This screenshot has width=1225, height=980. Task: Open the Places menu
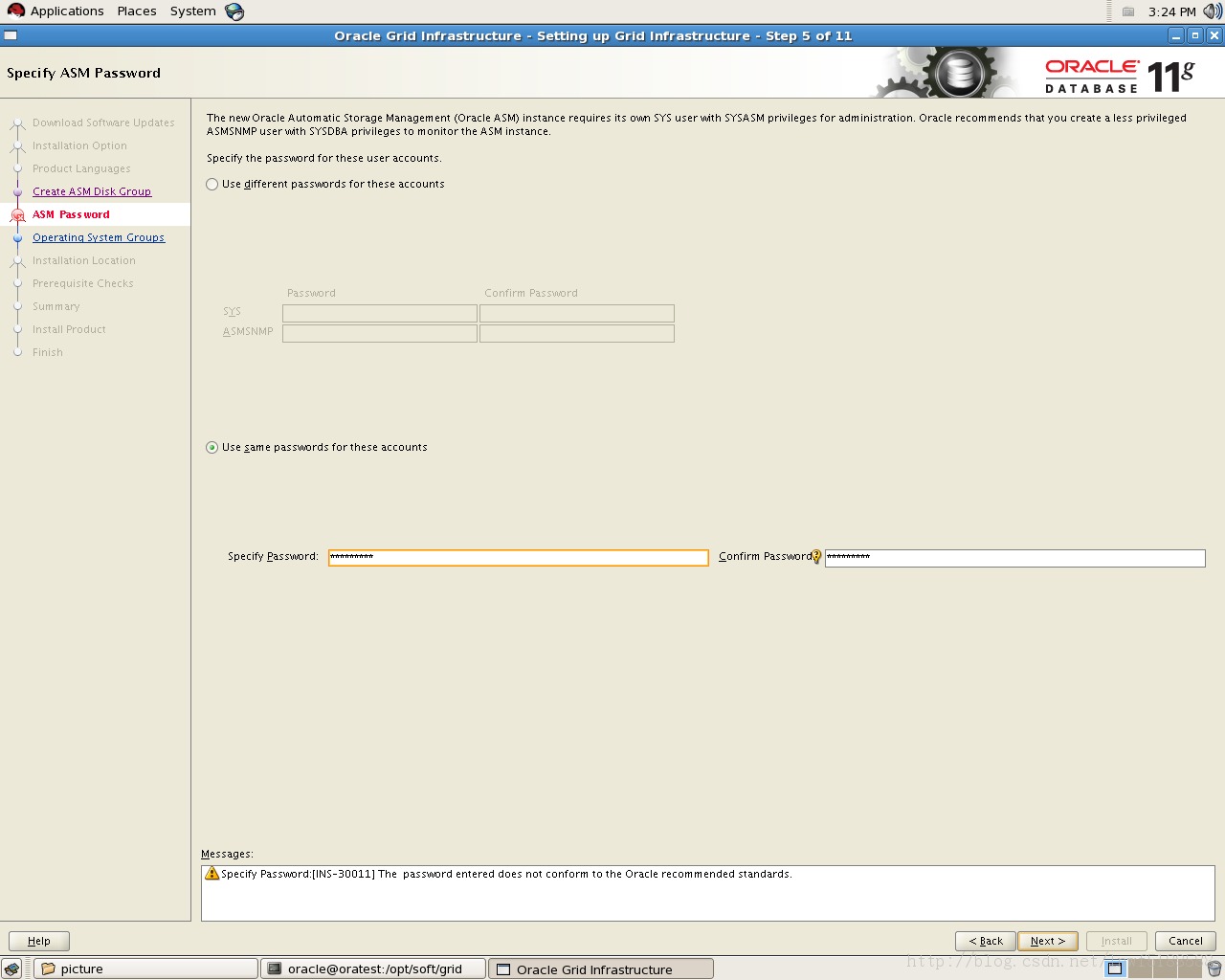point(137,11)
